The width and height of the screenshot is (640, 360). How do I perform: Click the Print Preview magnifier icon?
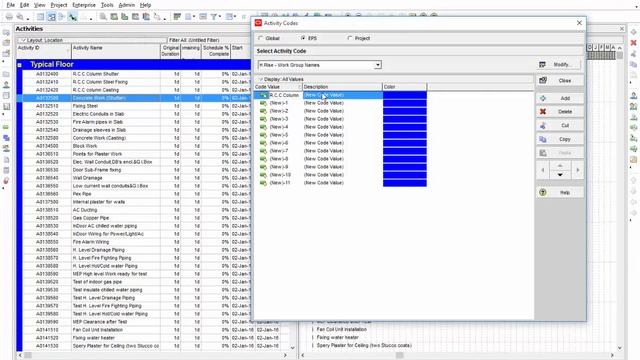pyautogui.click(x=20, y=17)
